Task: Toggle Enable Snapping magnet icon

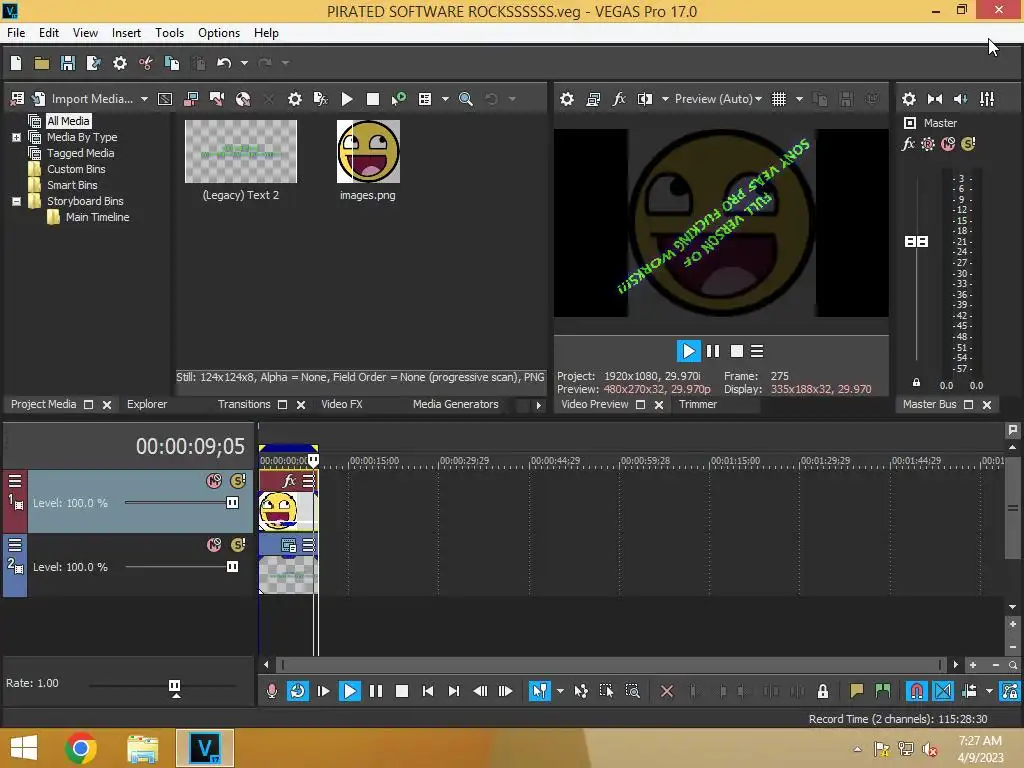Action: click(916, 691)
